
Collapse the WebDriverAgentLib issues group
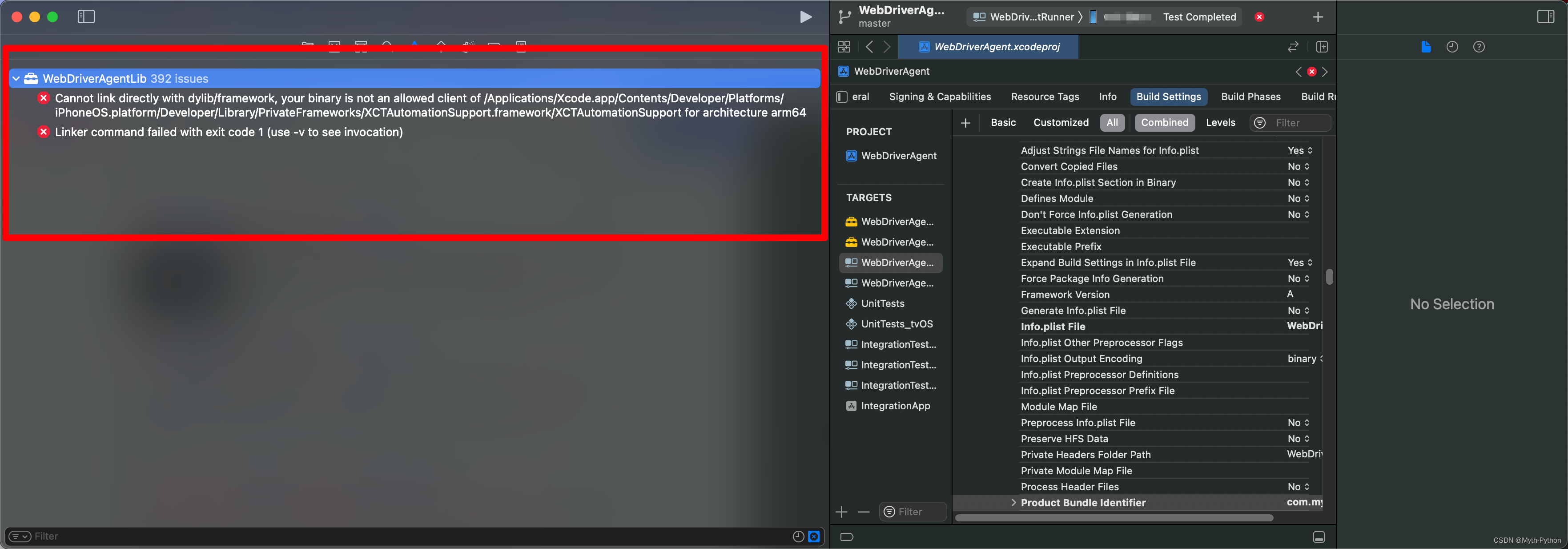tap(16, 78)
